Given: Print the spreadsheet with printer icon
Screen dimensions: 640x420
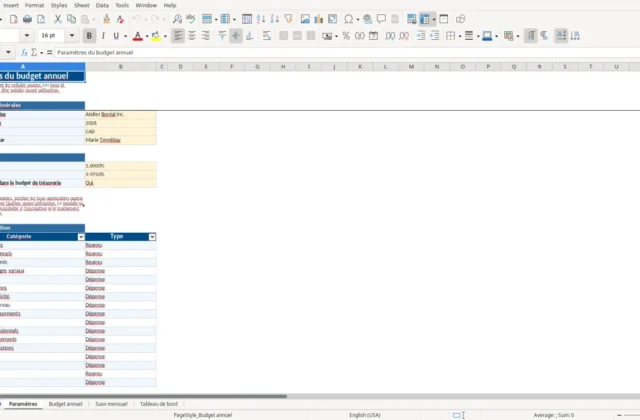Looking at the screenshot, I should pos(27,19).
